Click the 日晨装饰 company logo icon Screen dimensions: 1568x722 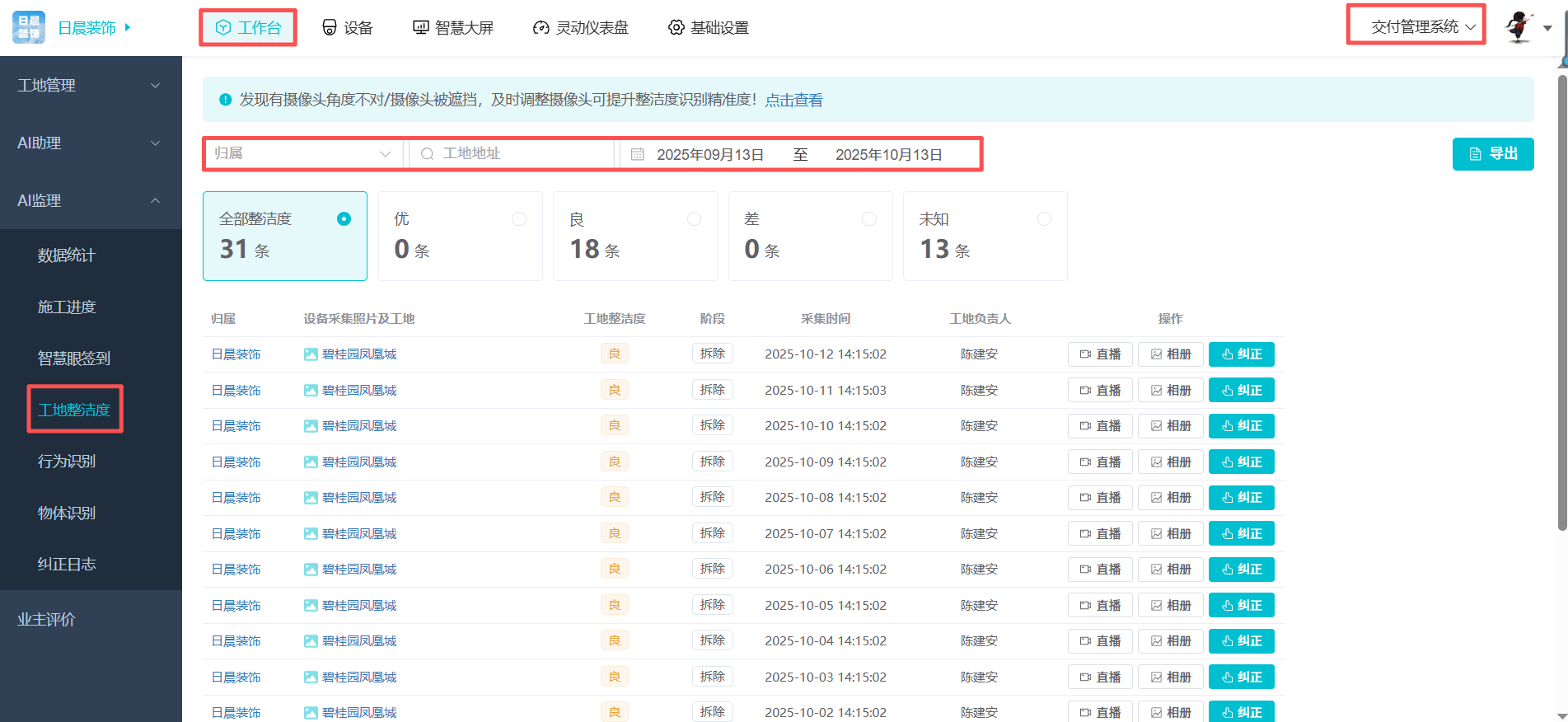pyautogui.click(x=29, y=27)
